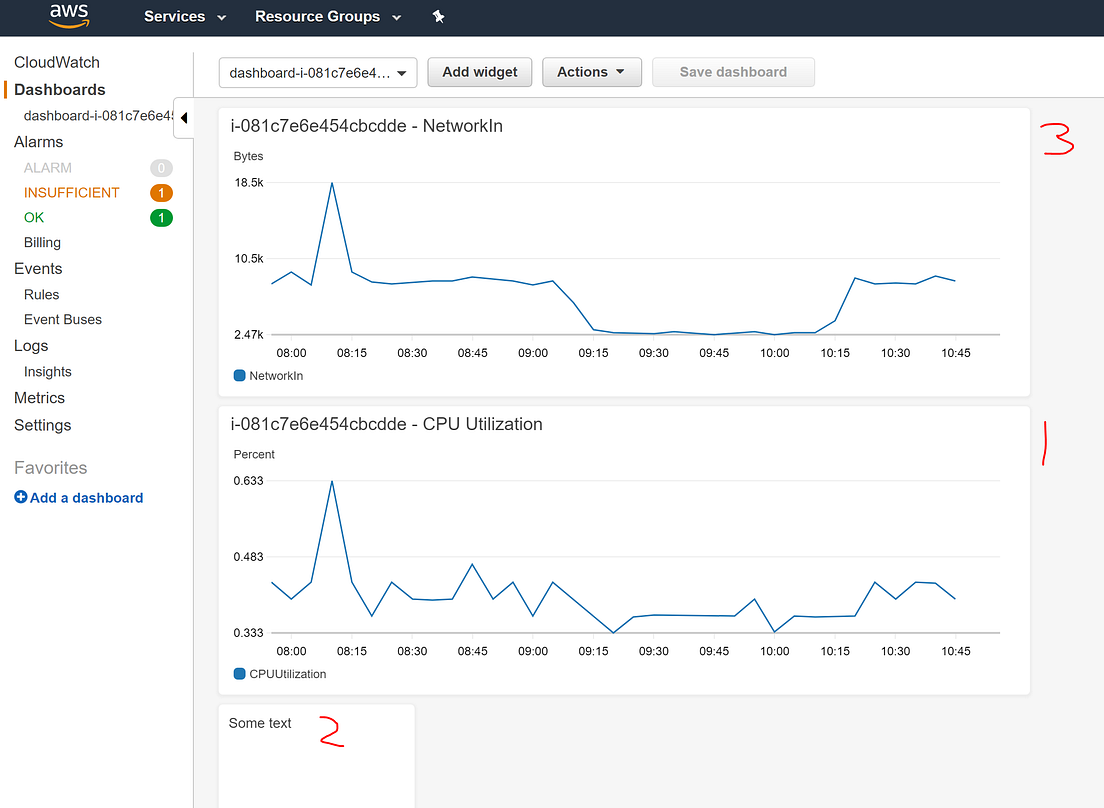Open pinned shortcuts via the pin icon
This screenshot has height=808, width=1104.
[x=438, y=17]
